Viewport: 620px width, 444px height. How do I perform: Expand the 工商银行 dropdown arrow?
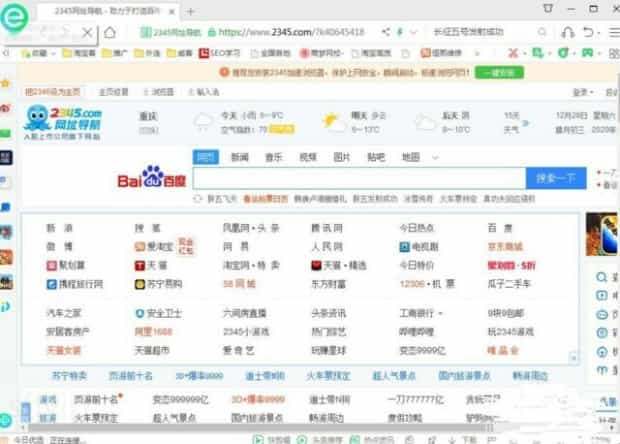point(440,314)
